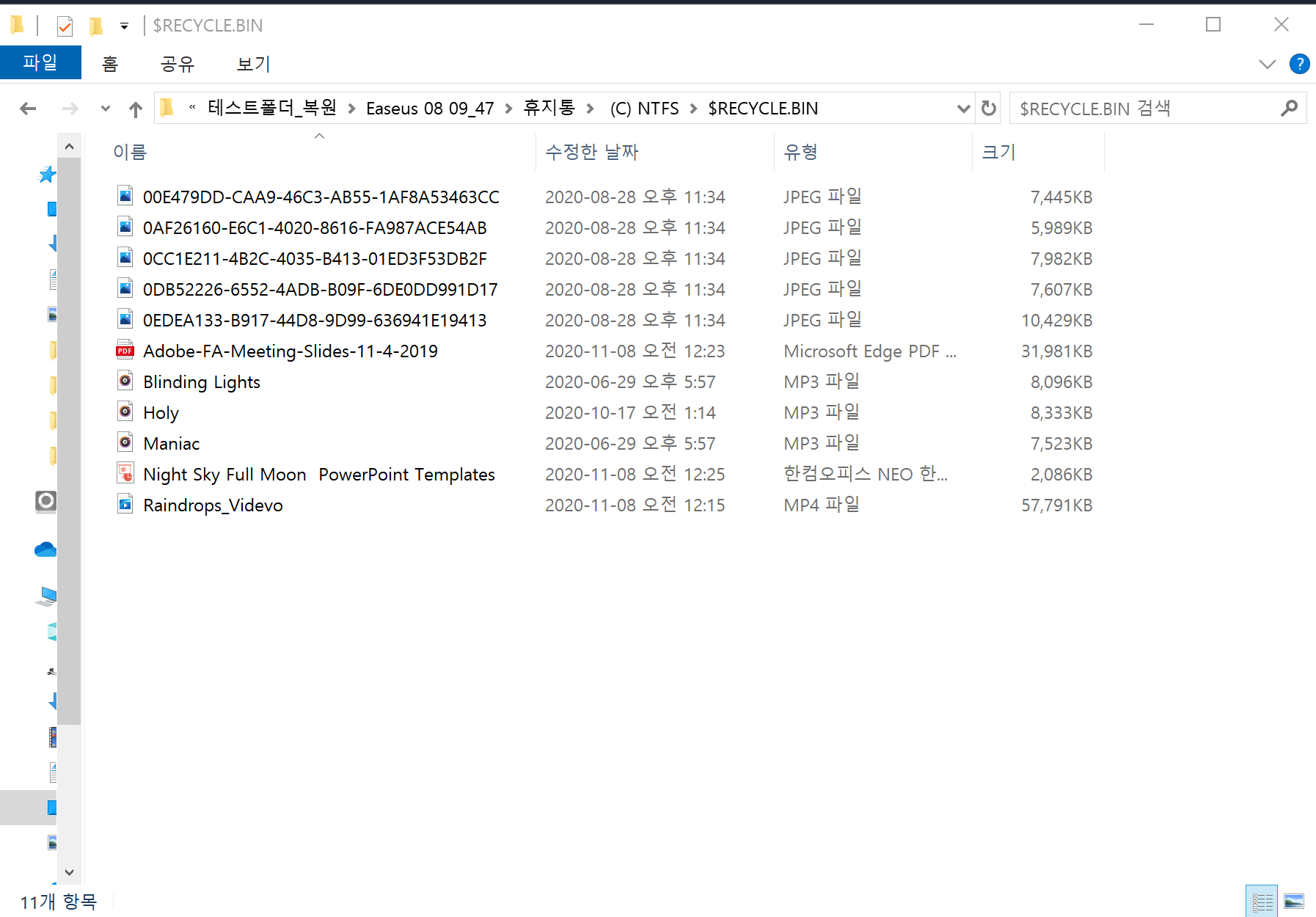Click New folder icon in title bar
The height and width of the screenshot is (917, 1316).
96,26
